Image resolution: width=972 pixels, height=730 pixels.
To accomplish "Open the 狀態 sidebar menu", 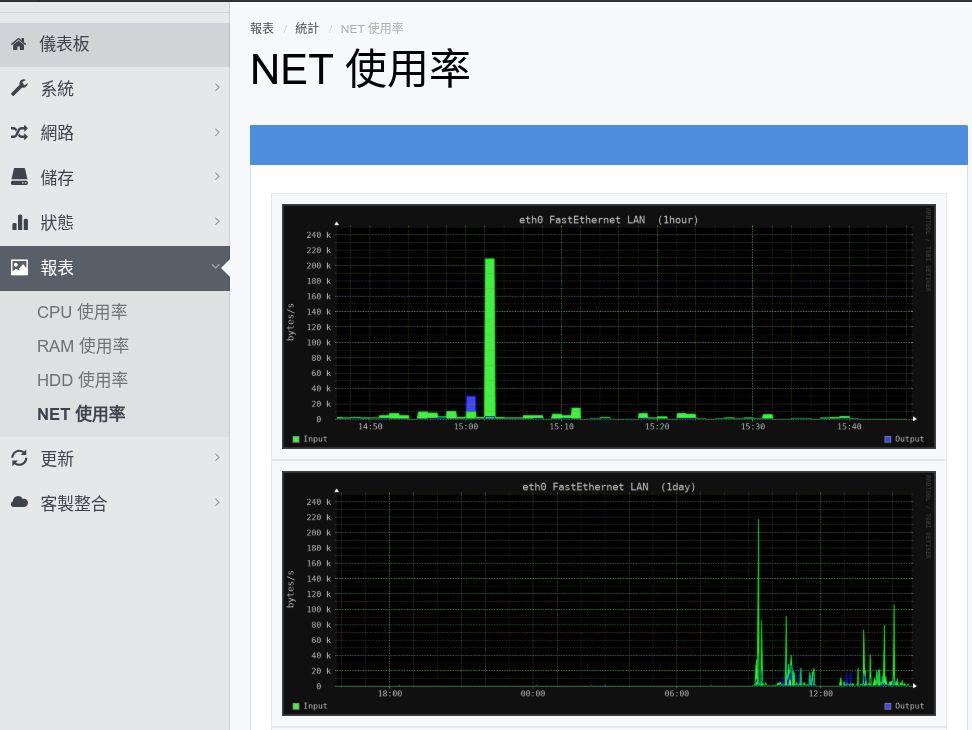I will click(x=115, y=222).
